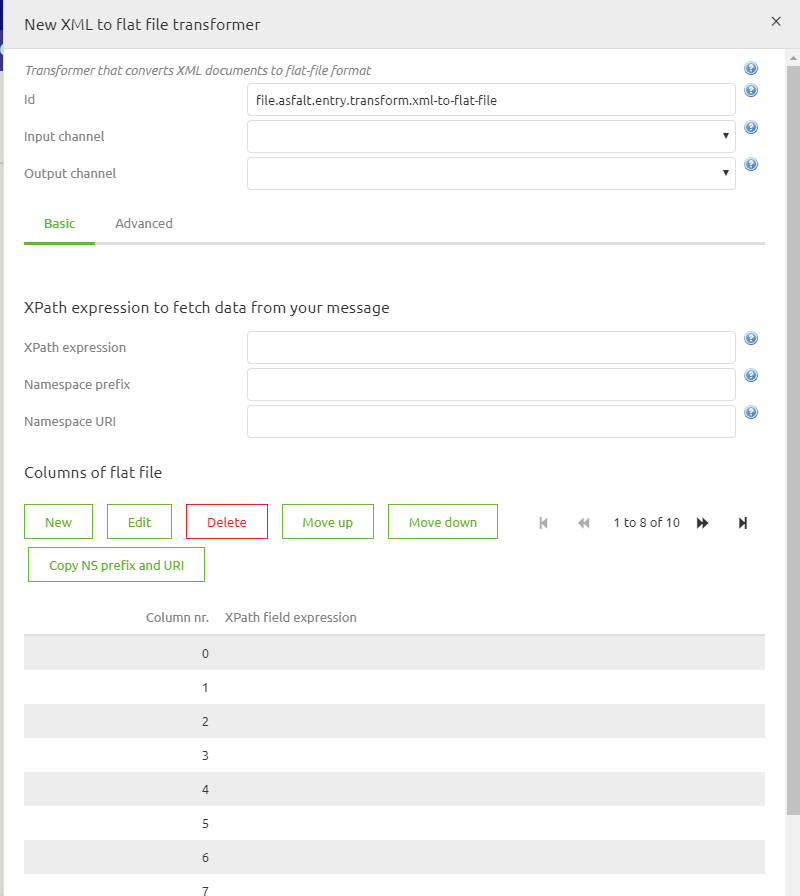
Task: Go to the next page of columns
Action: pyautogui.click(x=702, y=522)
